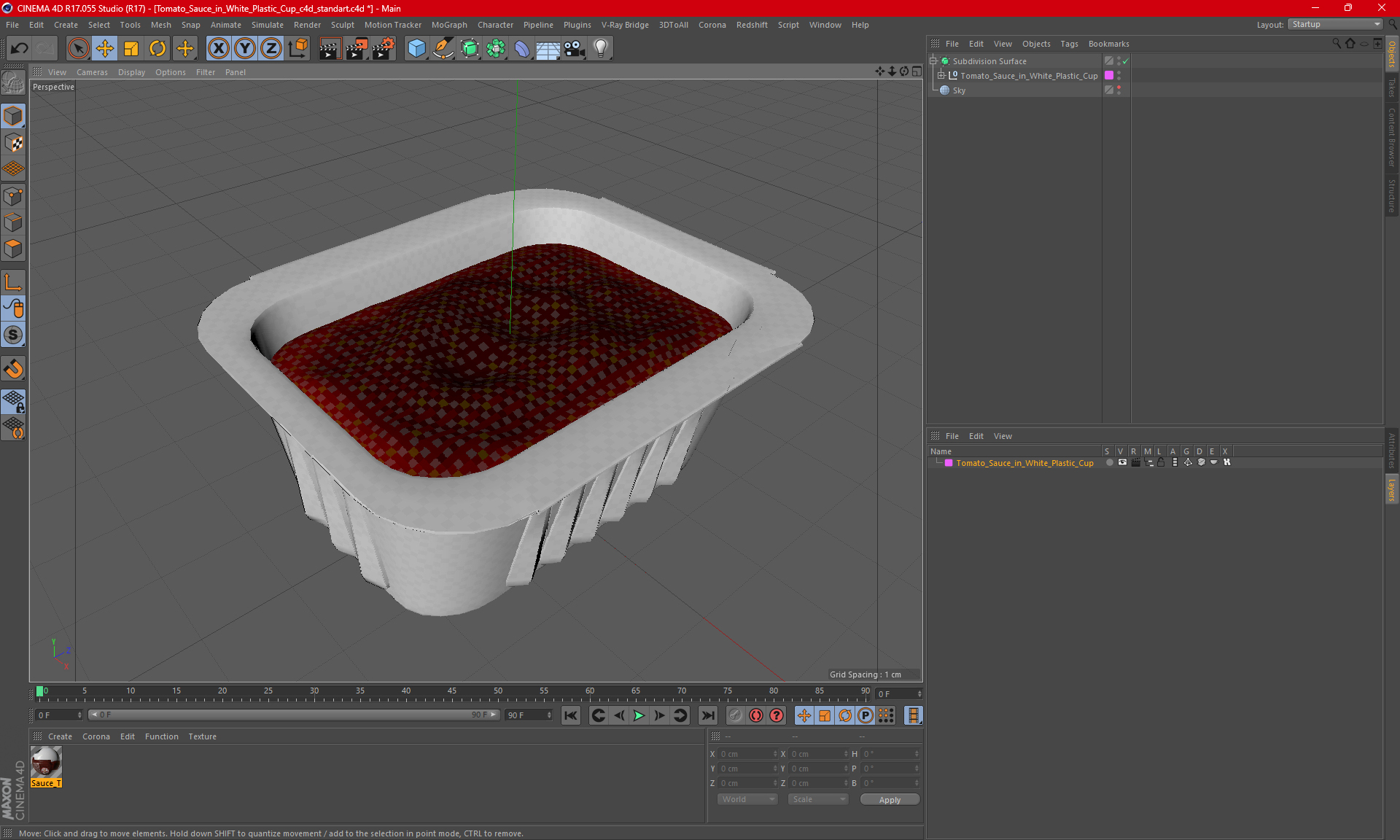
Task: Go to start of animation
Action: pyautogui.click(x=571, y=715)
